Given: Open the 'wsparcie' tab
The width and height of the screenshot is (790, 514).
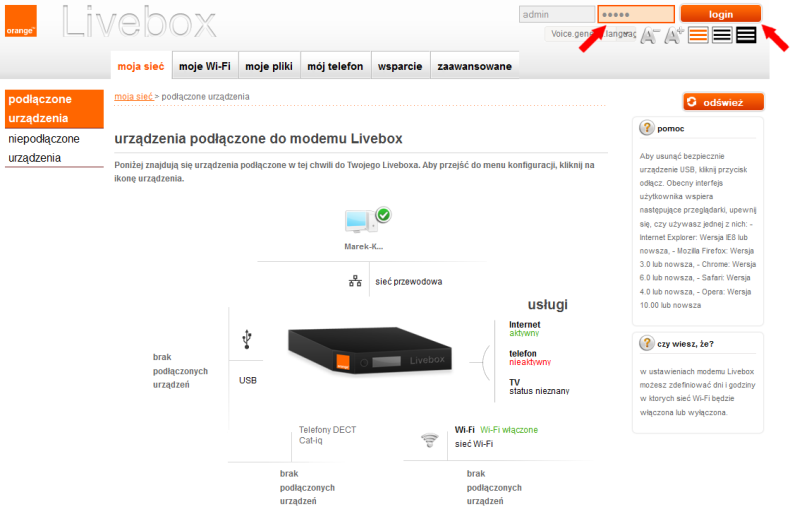Looking at the screenshot, I should pos(400,66).
